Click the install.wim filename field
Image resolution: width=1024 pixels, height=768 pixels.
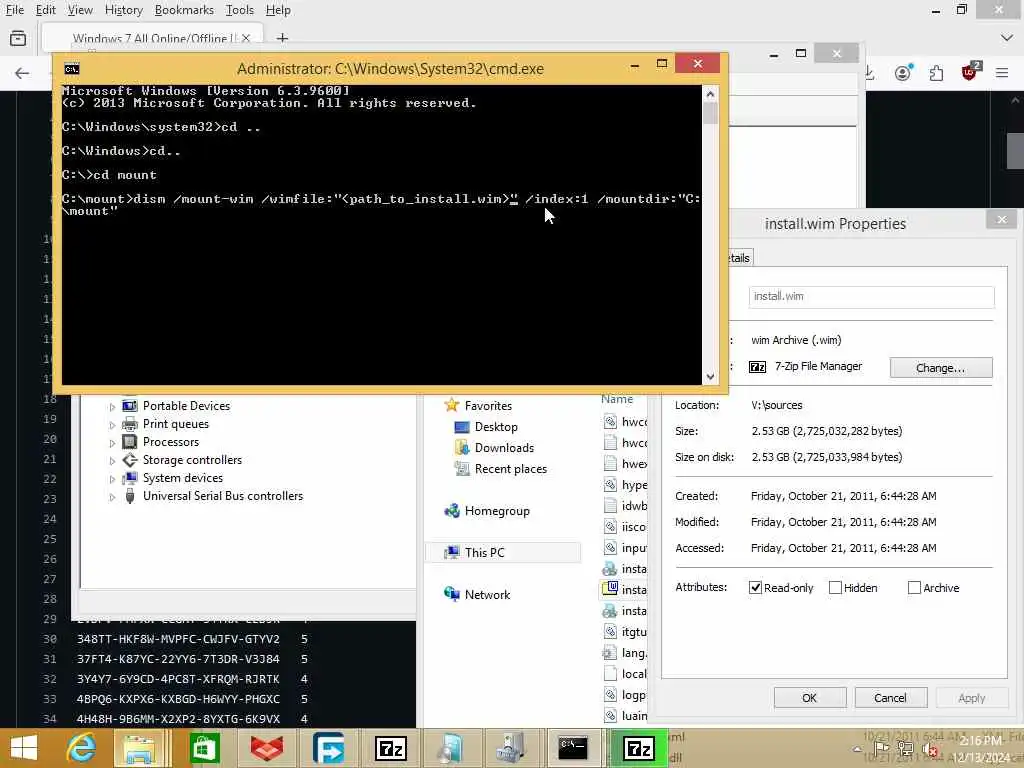(871, 296)
